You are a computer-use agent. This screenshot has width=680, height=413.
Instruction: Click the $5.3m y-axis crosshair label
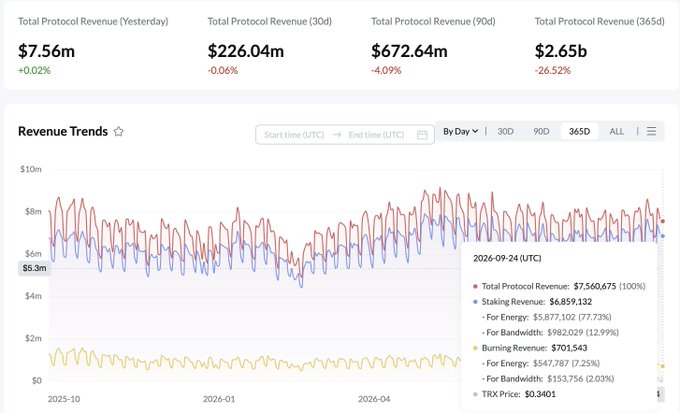click(34, 268)
